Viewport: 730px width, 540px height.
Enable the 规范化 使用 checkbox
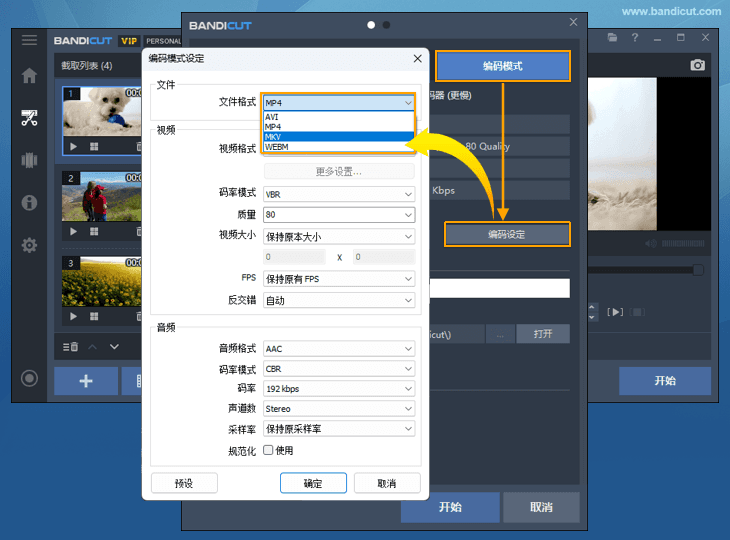coord(268,450)
